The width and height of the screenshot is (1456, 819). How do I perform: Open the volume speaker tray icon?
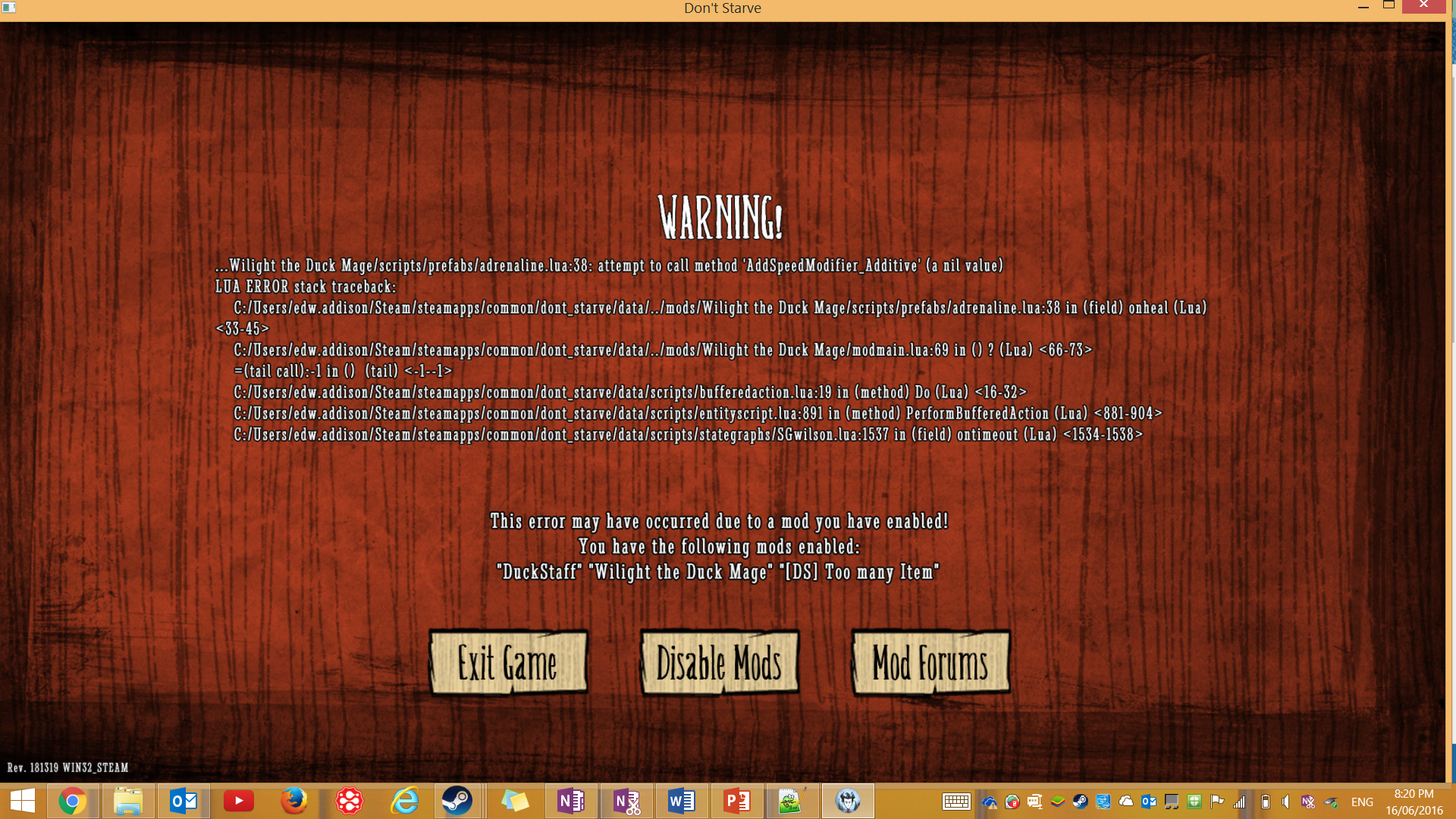point(1285,802)
